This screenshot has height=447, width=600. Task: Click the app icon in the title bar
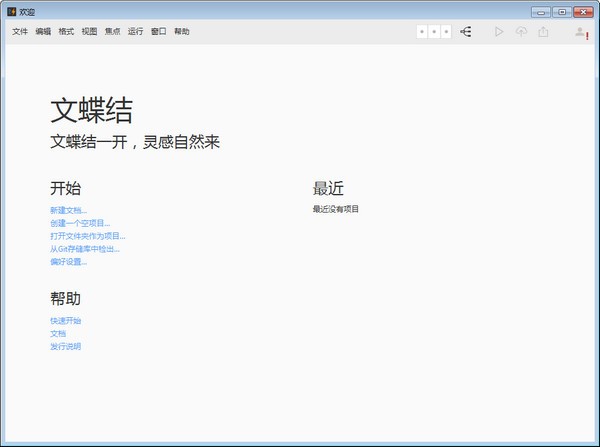11,12
